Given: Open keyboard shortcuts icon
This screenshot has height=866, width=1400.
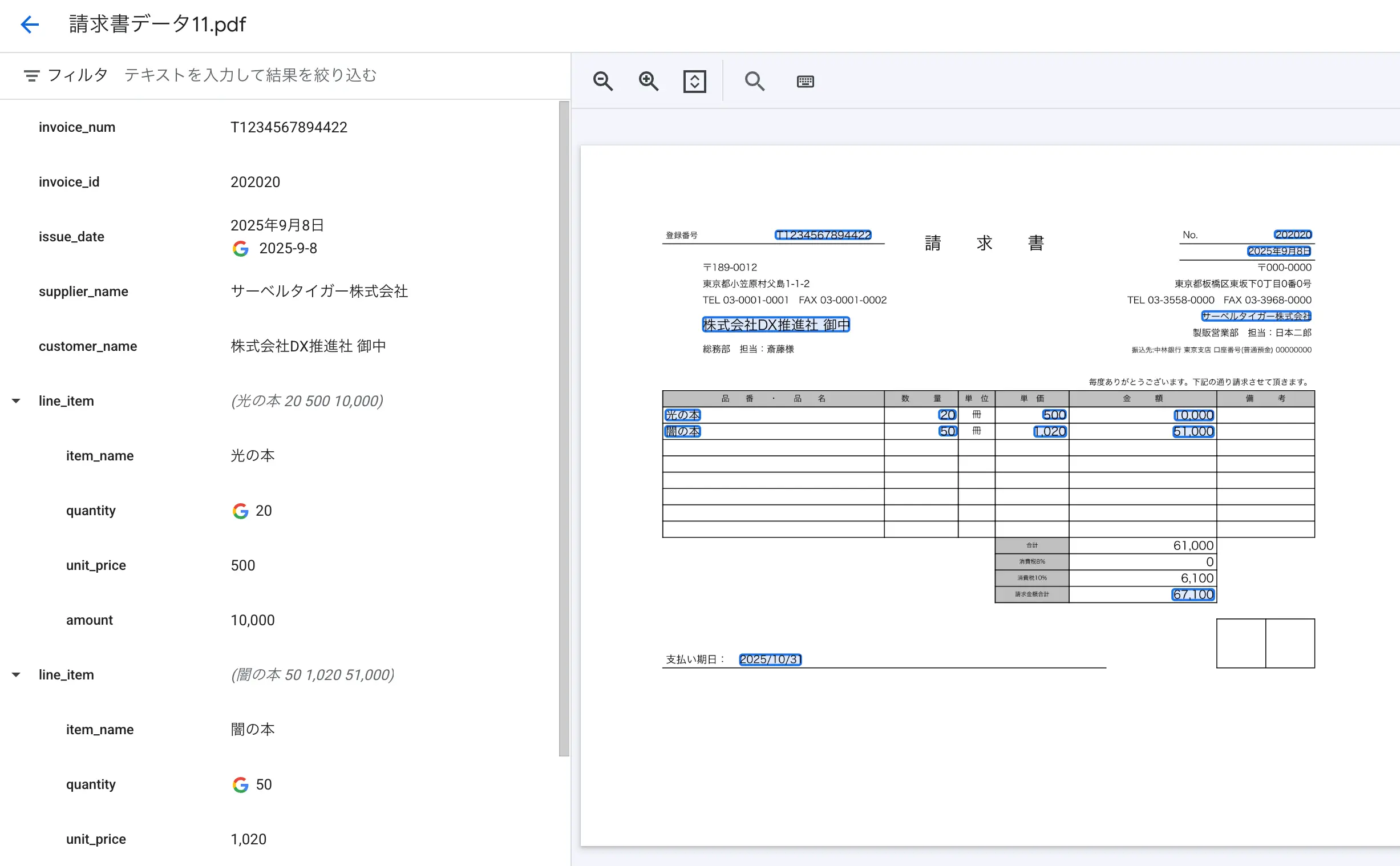Looking at the screenshot, I should tap(805, 82).
